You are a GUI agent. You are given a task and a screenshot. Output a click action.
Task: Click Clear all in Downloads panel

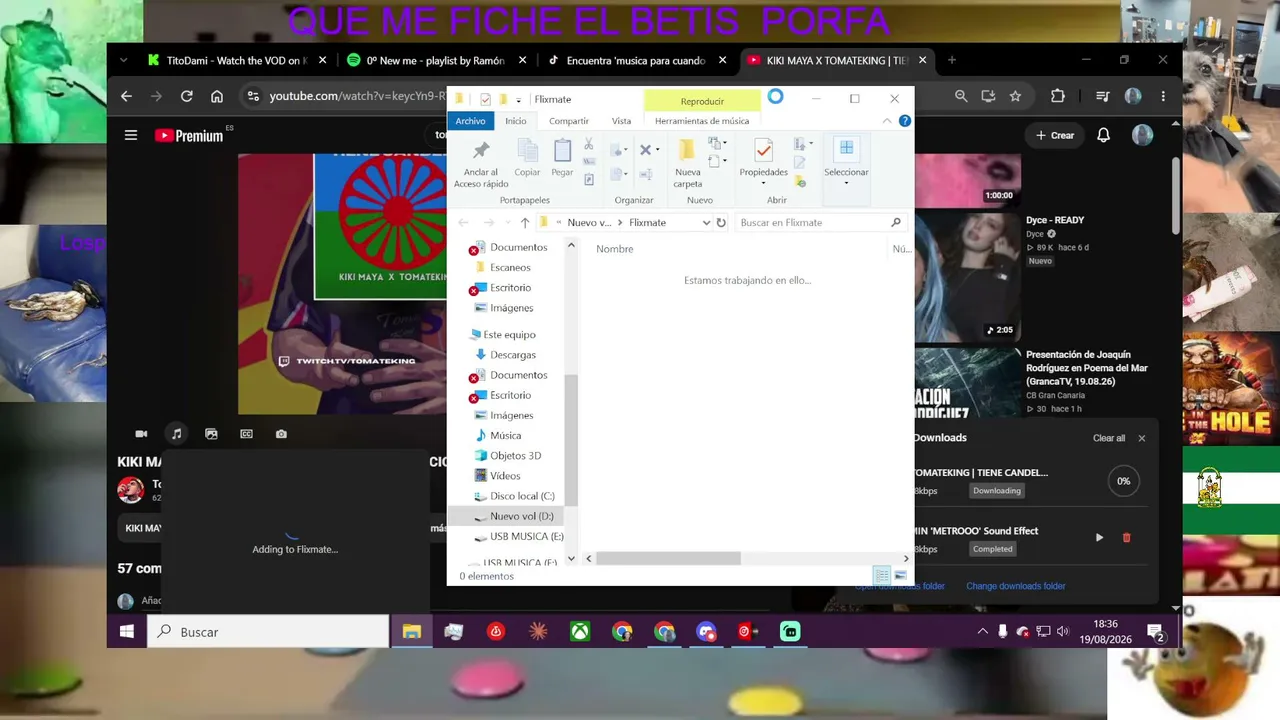pyautogui.click(x=1109, y=438)
